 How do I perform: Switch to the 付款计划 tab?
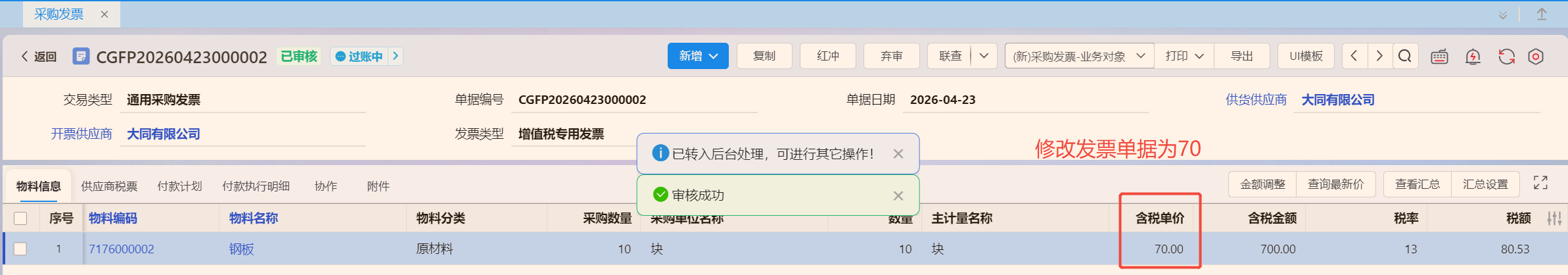(x=179, y=186)
